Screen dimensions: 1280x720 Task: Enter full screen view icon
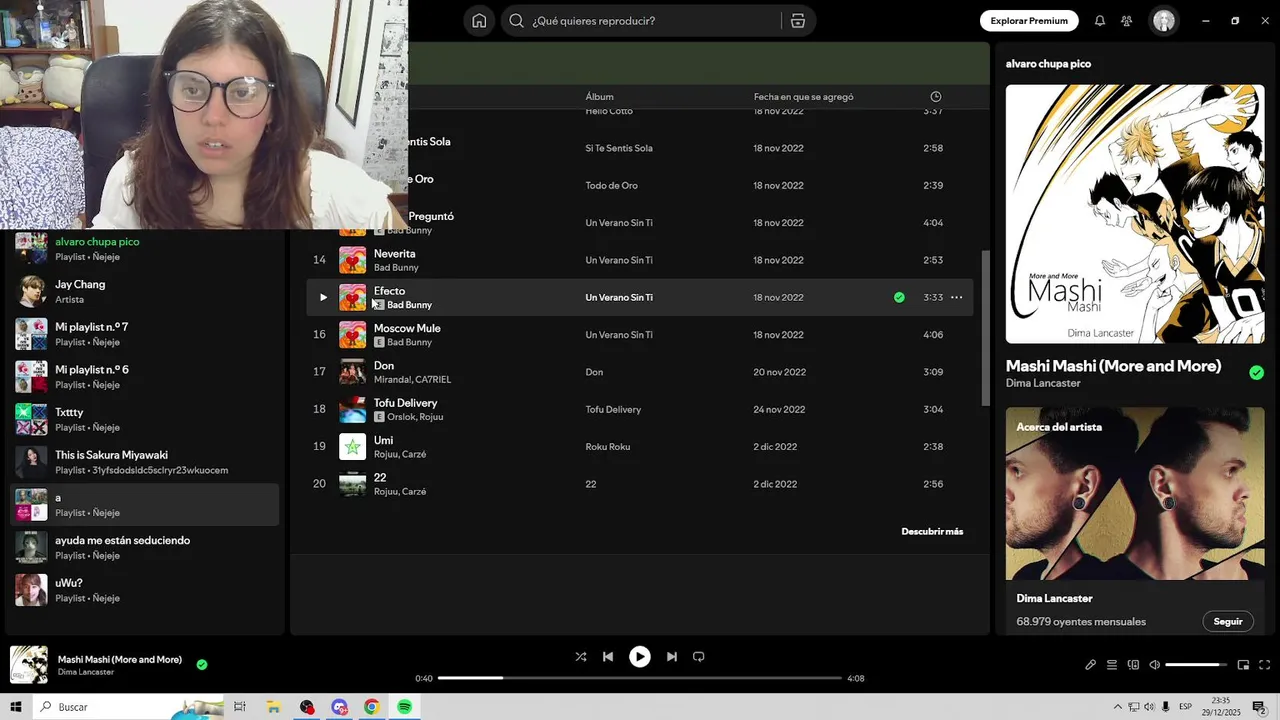(x=1264, y=665)
